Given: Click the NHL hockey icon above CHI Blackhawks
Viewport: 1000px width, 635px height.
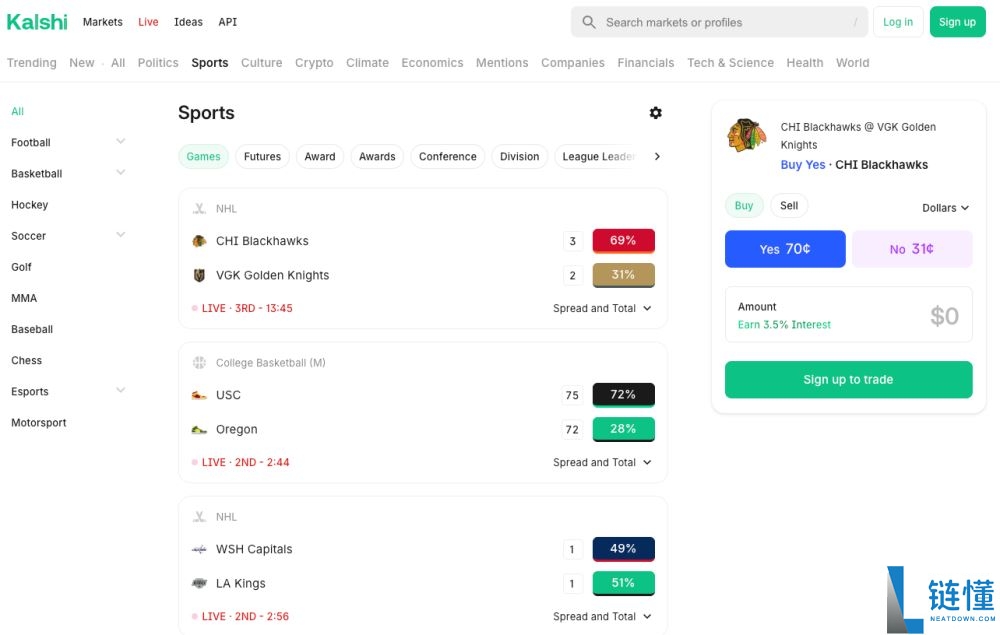Looking at the screenshot, I should point(199,208).
